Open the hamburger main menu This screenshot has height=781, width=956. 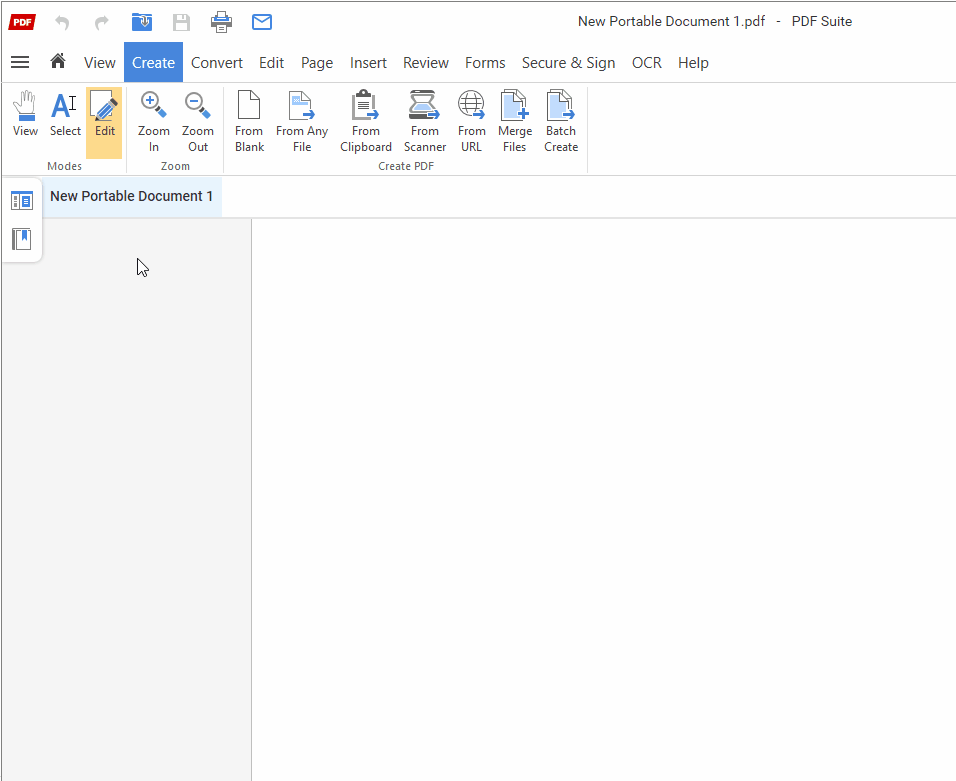click(20, 62)
